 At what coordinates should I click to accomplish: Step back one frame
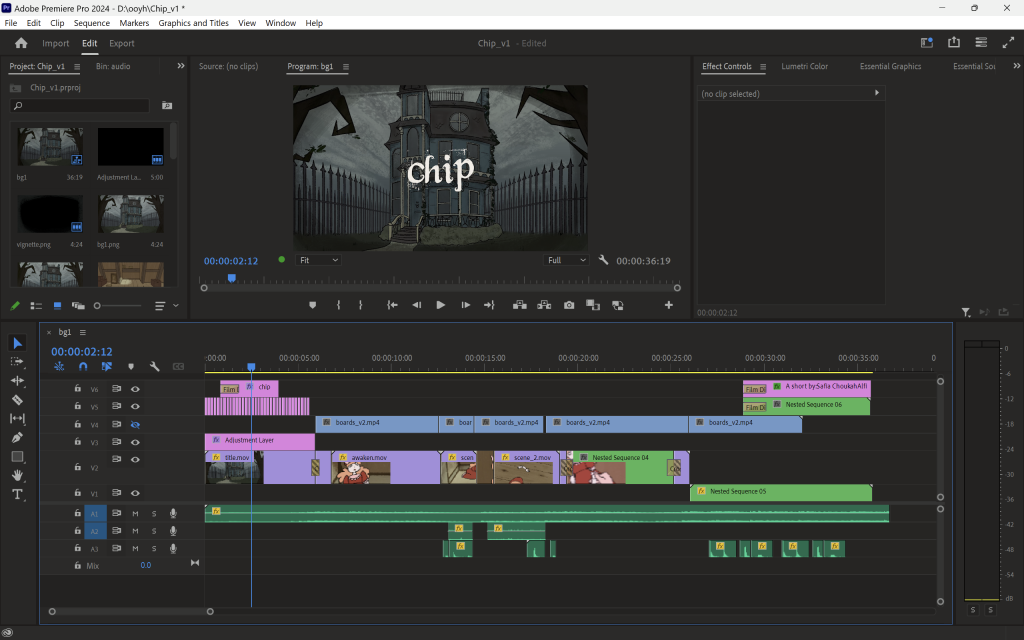pyautogui.click(x=417, y=305)
